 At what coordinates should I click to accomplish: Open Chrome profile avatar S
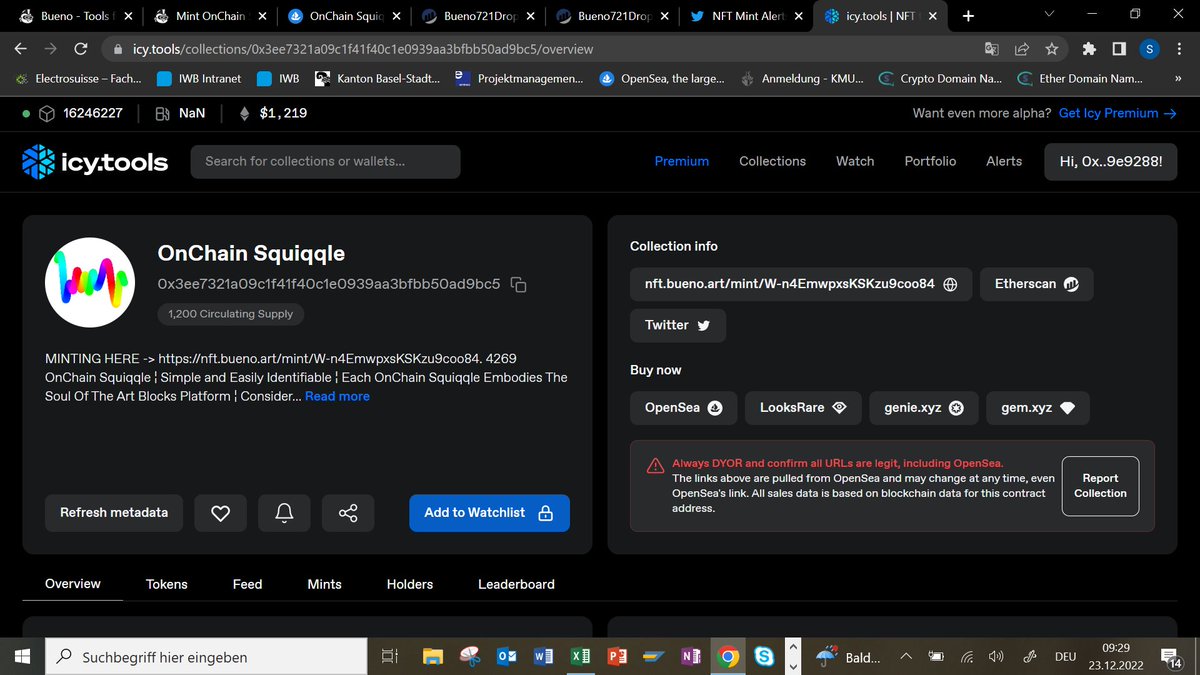point(1149,48)
